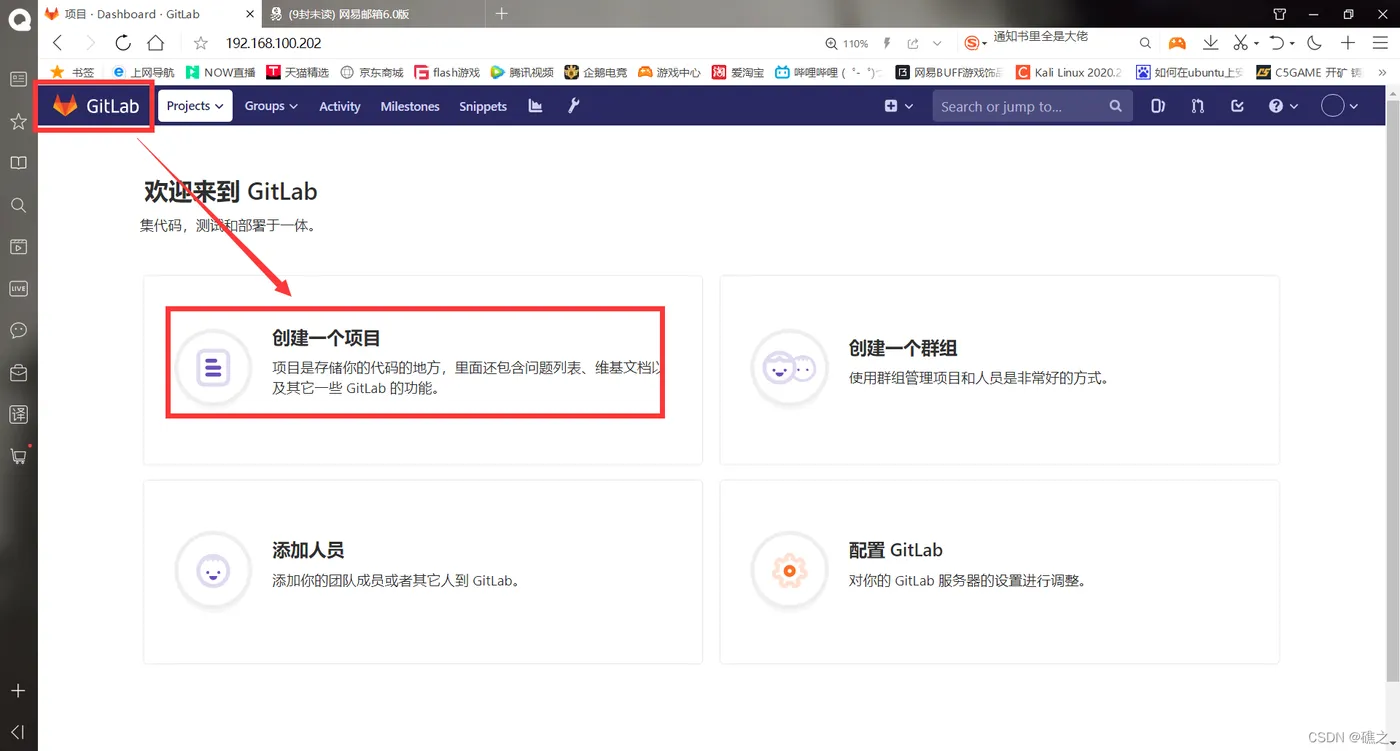This screenshot has width=1400, height=751.
Task: Click the magnifier in the GitLab search box
Action: pos(1116,106)
